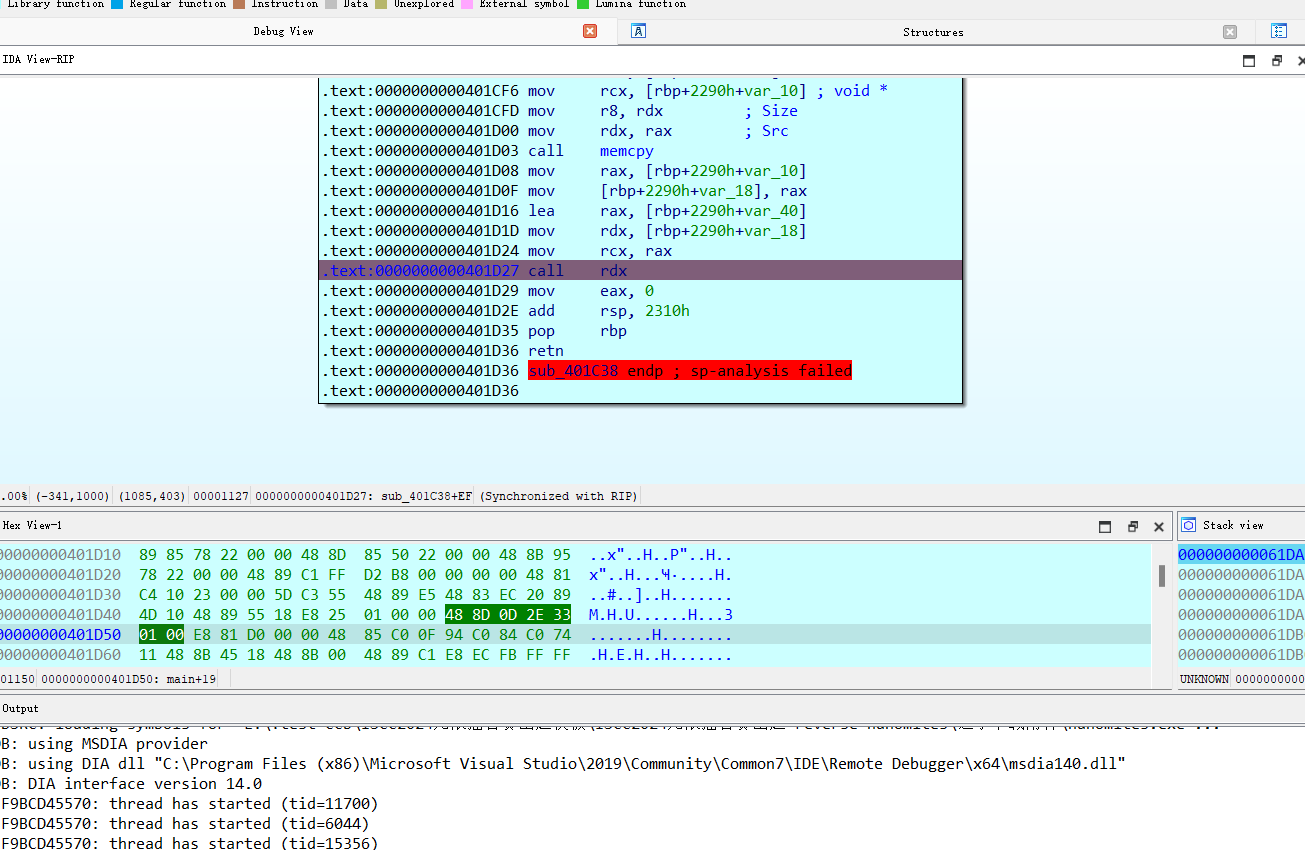Switch to the Debug View tab
The image size is (1305, 850).
pos(283,32)
